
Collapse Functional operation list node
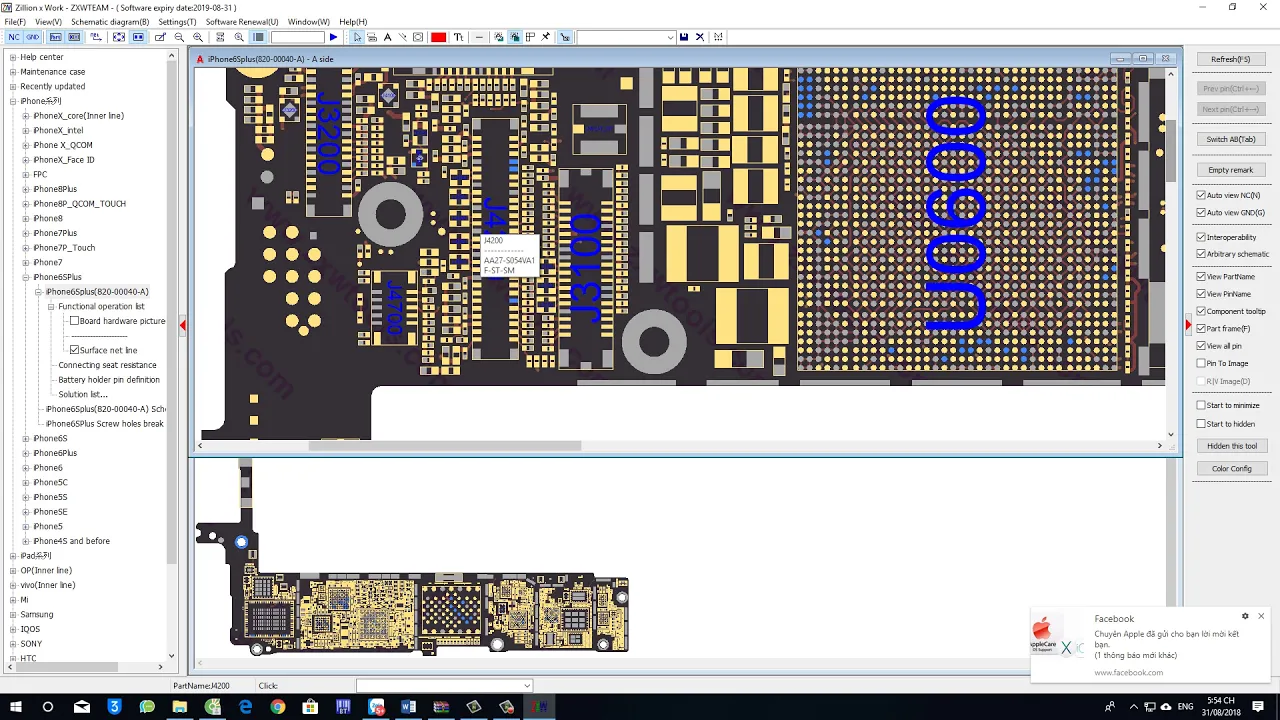click(x=51, y=306)
